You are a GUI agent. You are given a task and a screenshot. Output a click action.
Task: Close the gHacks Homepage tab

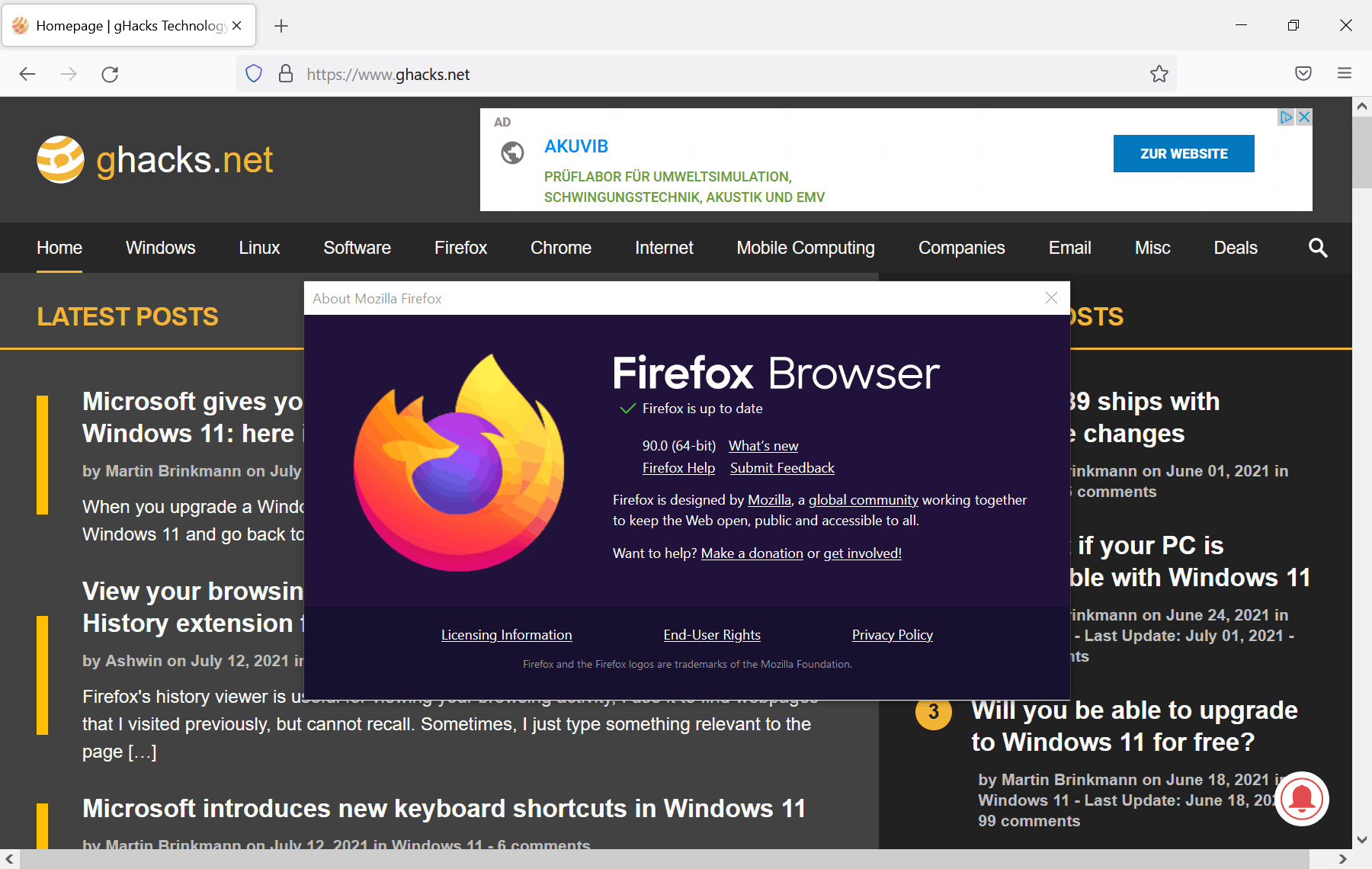pyautogui.click(x=237, y=26)
